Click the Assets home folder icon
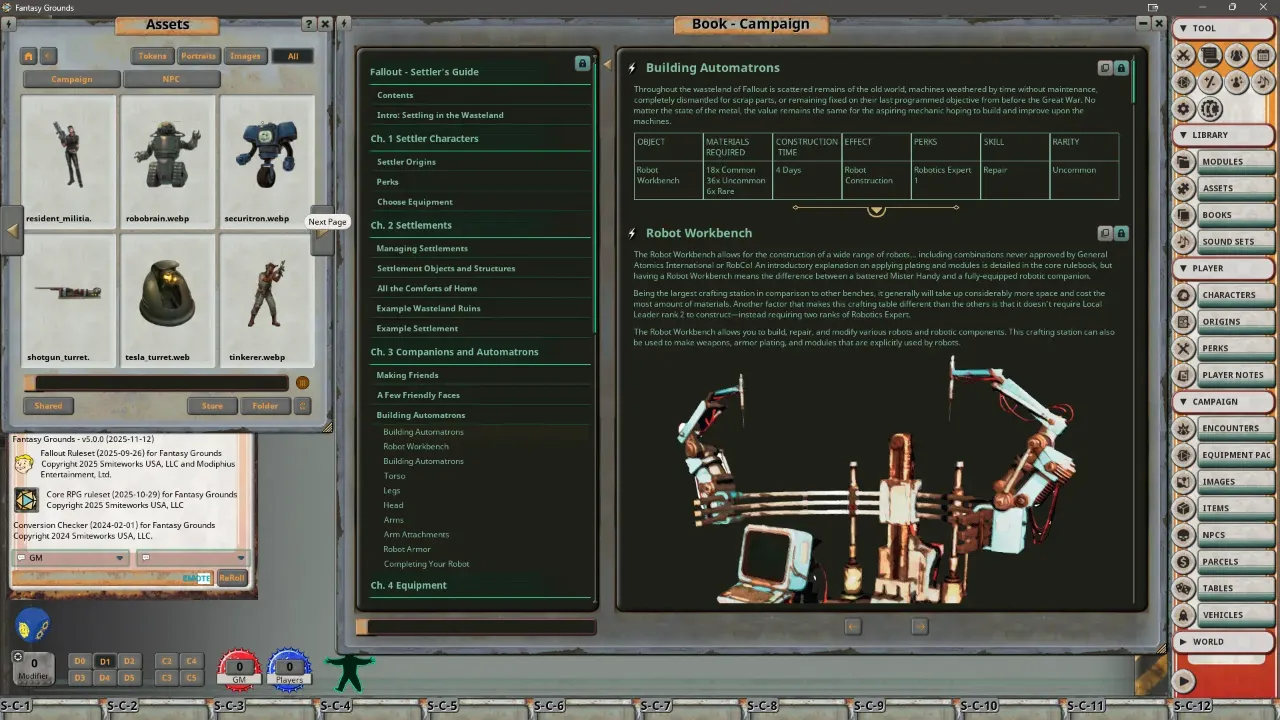 [x=29, y=56]
